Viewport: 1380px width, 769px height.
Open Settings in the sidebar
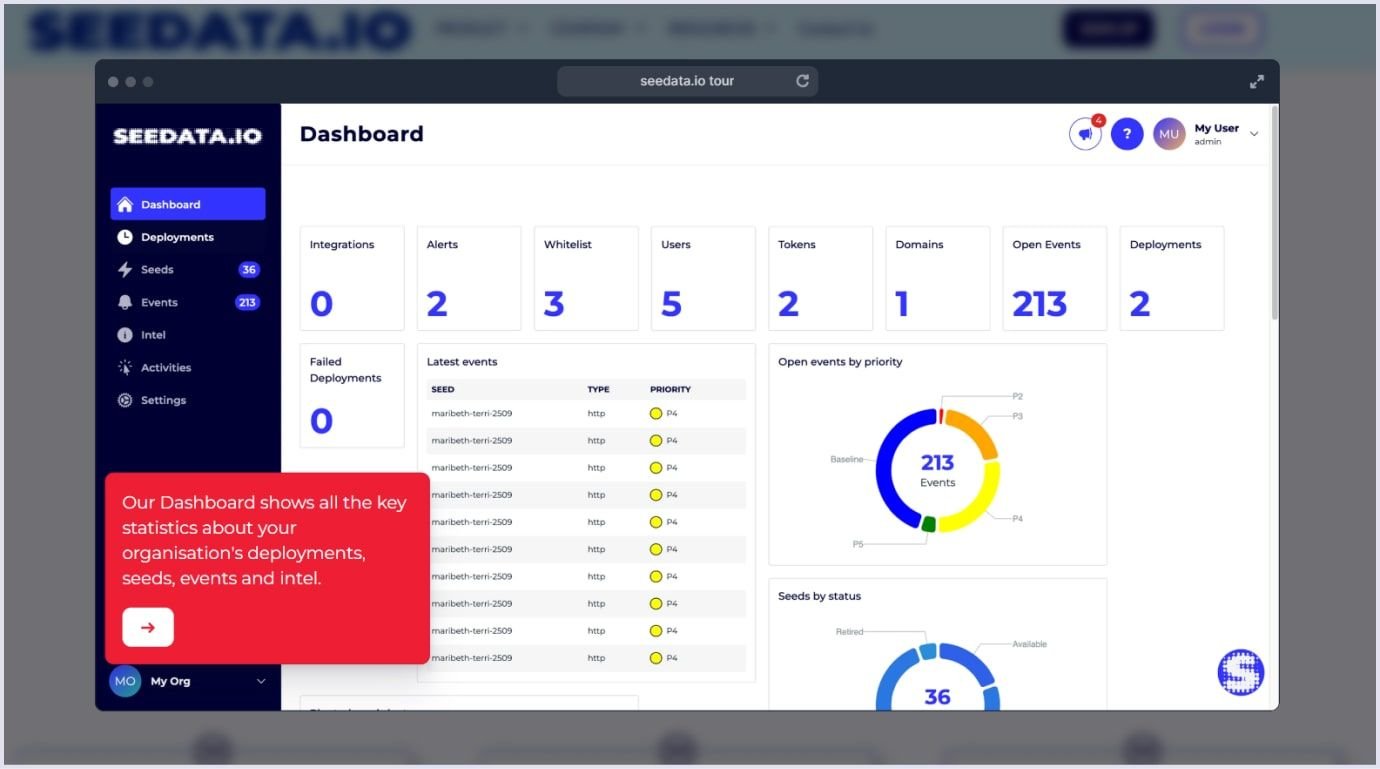[187, 400]
